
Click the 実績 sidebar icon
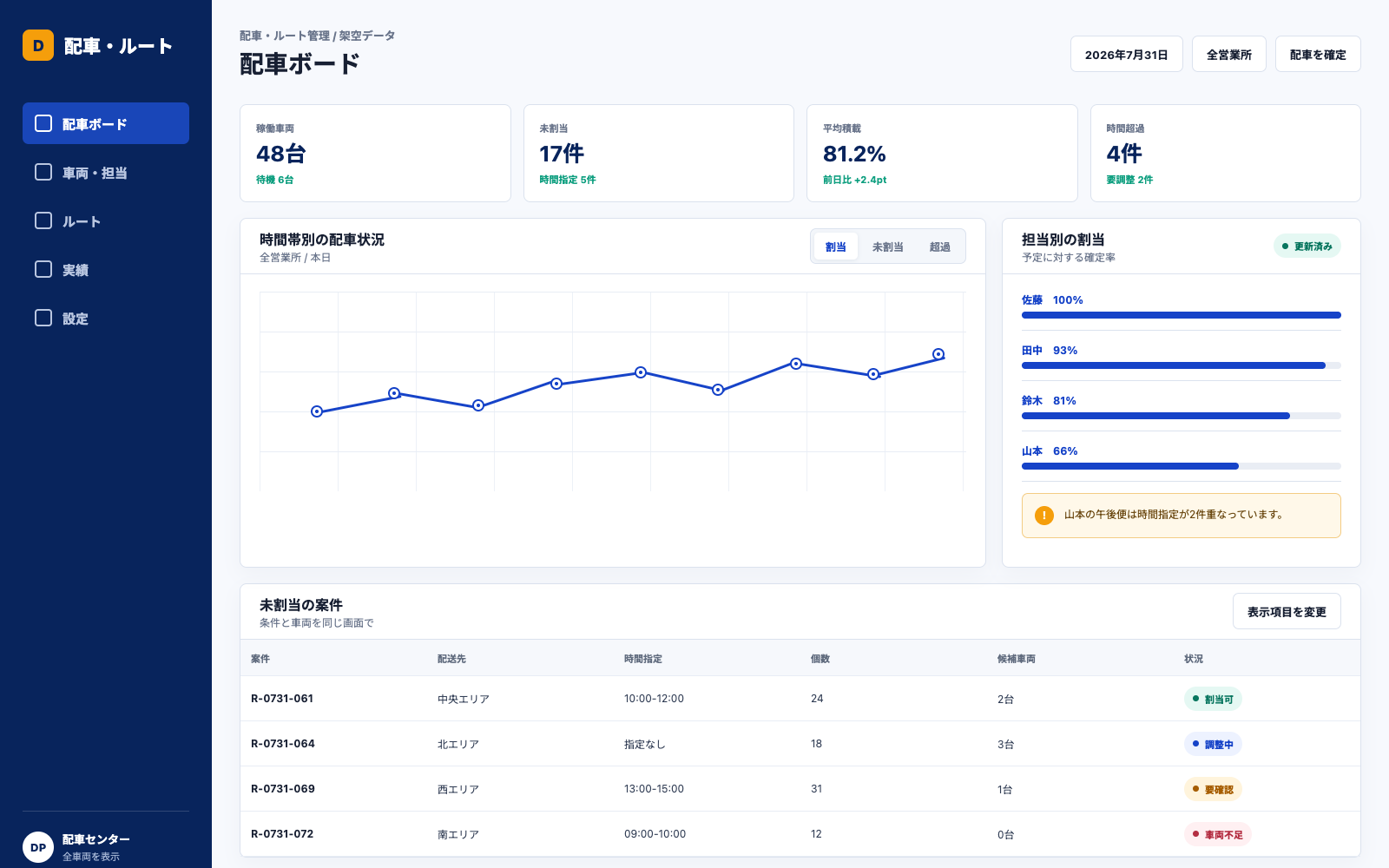(43, 269)
